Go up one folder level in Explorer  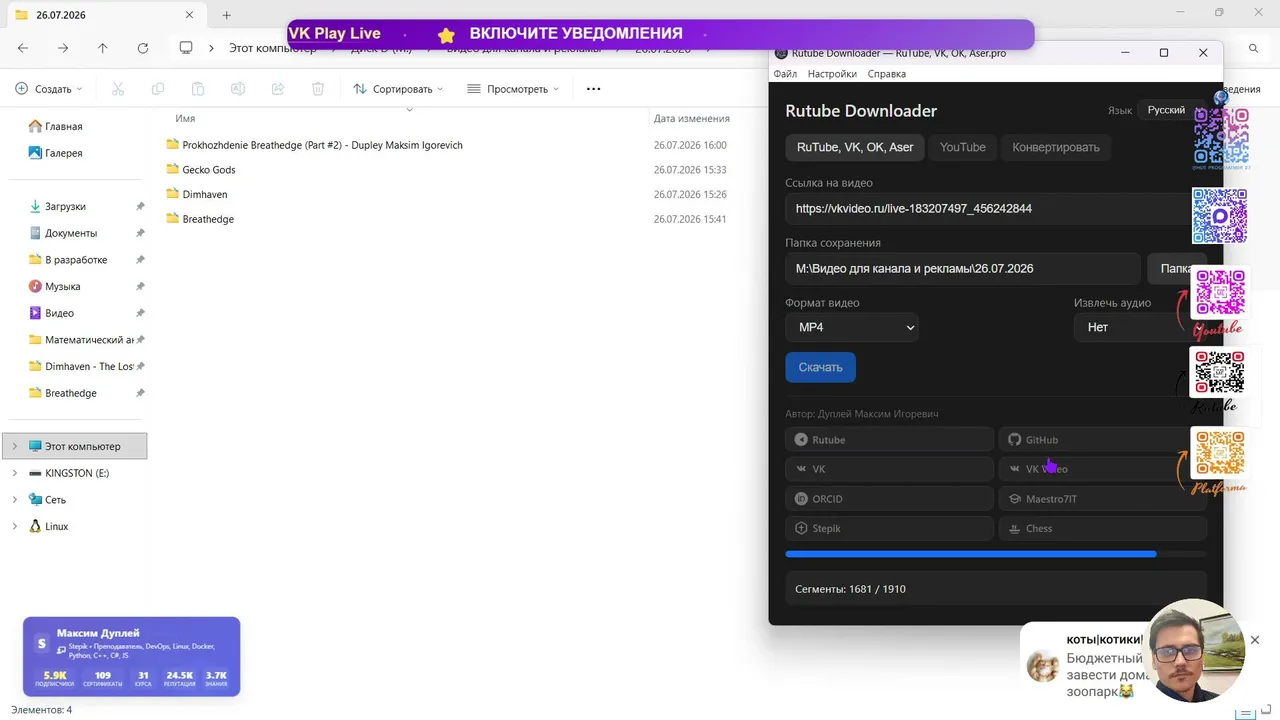point(103,48)
